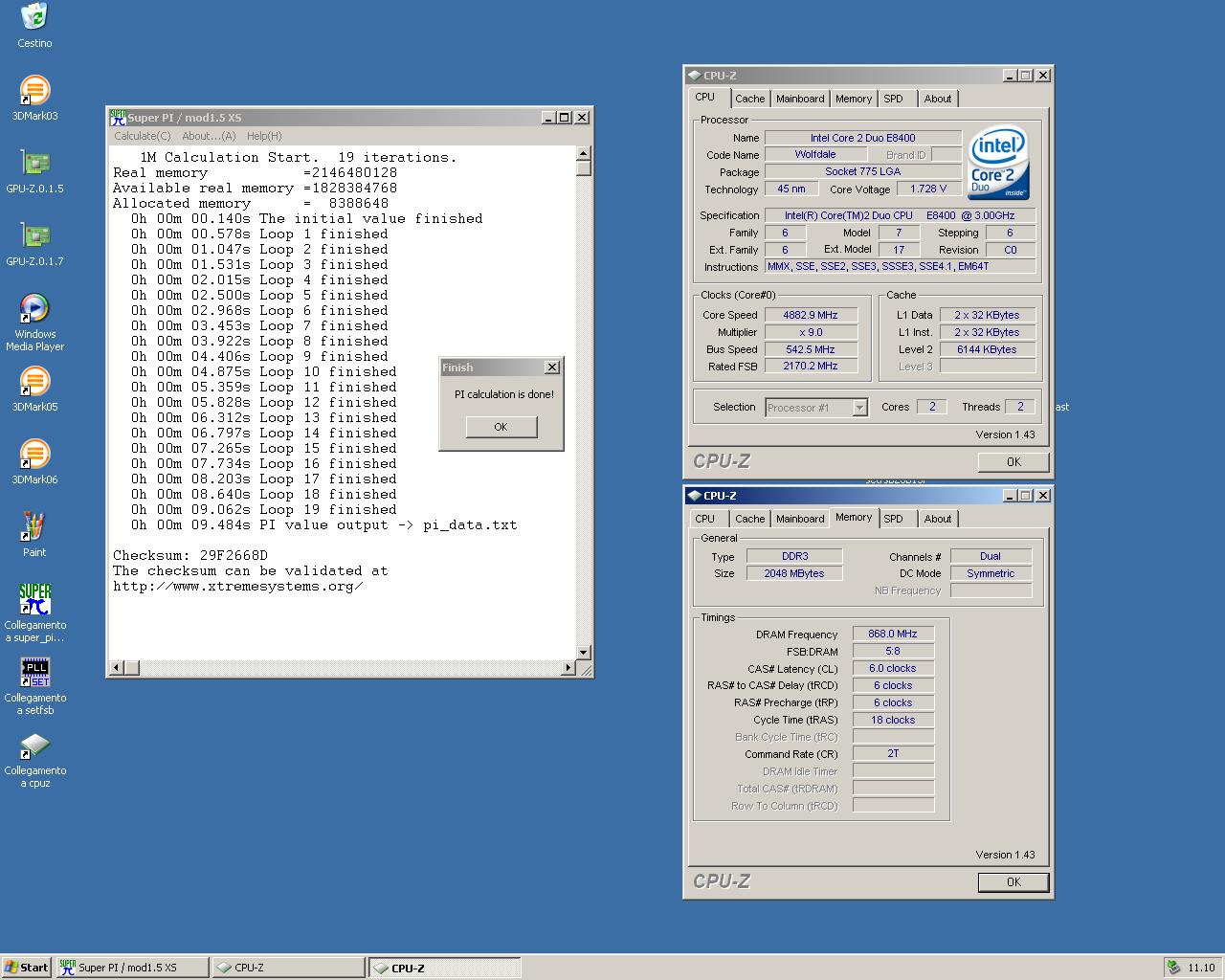Click the Command Rate 2T value

[x=893, y=754]
